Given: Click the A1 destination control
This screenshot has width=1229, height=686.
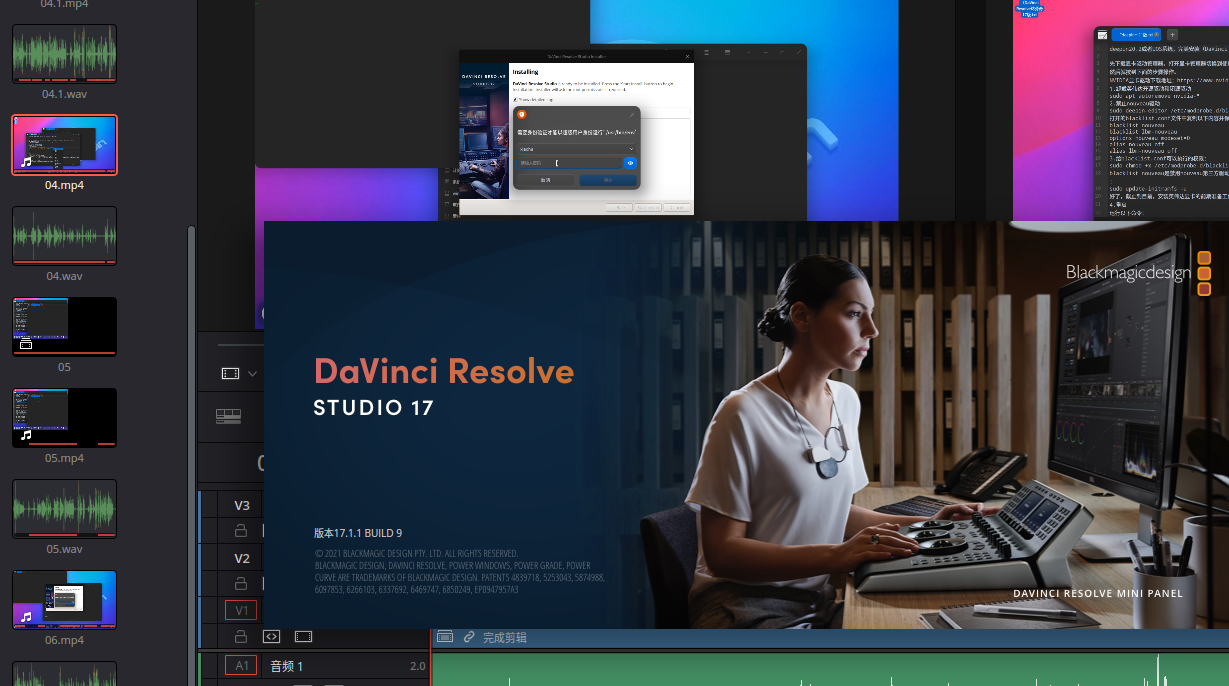Looking at the screenshot, I should (x=240, y=665).
